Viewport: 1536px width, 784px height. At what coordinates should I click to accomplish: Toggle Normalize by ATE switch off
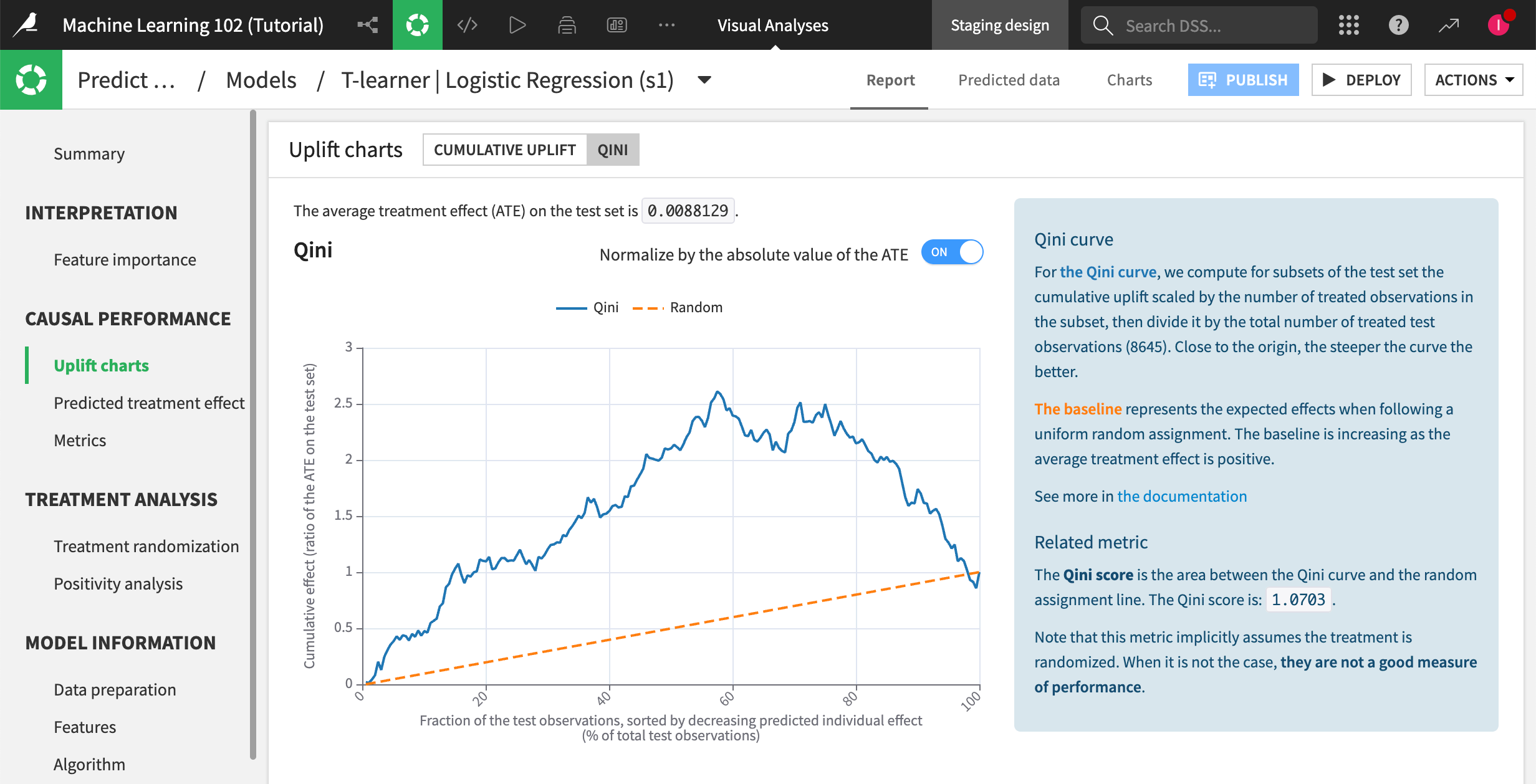953,252
